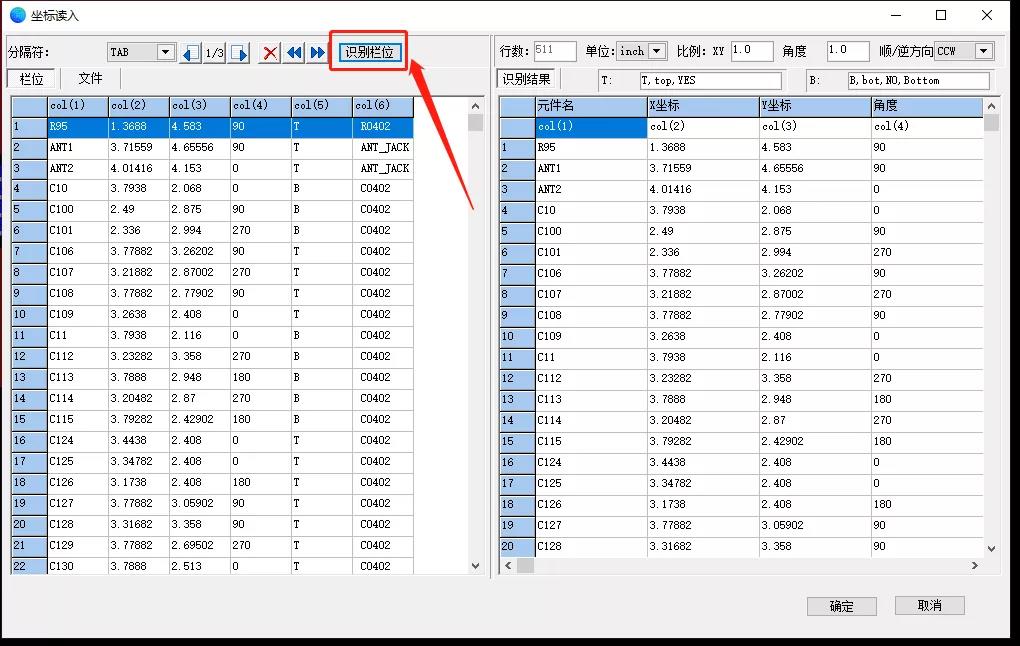Click 3.26202 cell in left table
The width and height of the screenshot is (1020, 646).
[200, 251]
